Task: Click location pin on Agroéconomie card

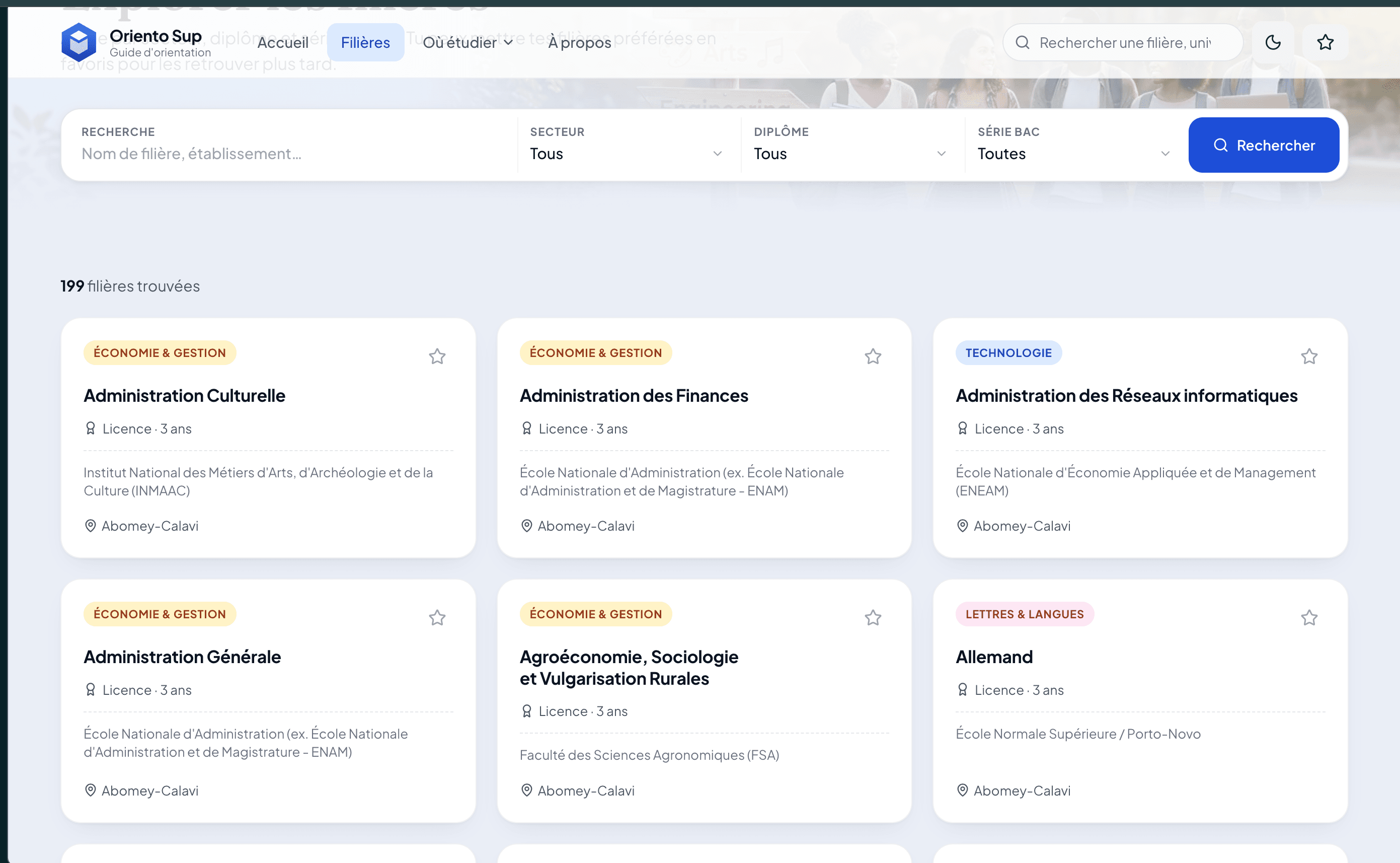Action: click(x=526, y=790)
